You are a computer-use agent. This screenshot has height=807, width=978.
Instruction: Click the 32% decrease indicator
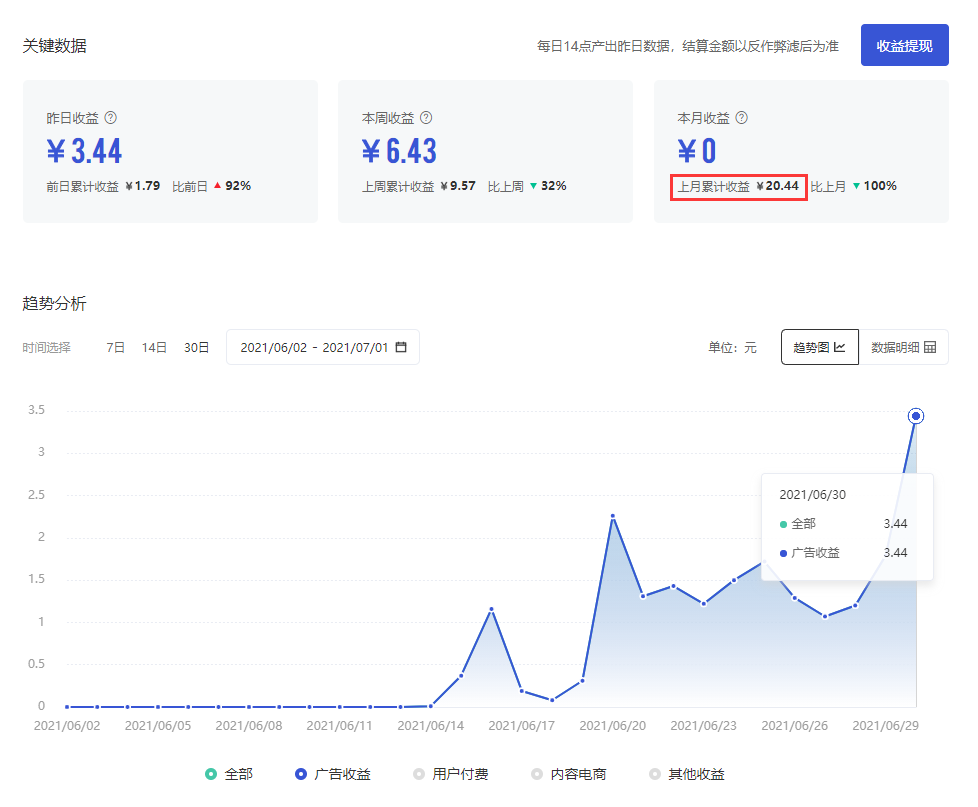[x=548, y=186]
